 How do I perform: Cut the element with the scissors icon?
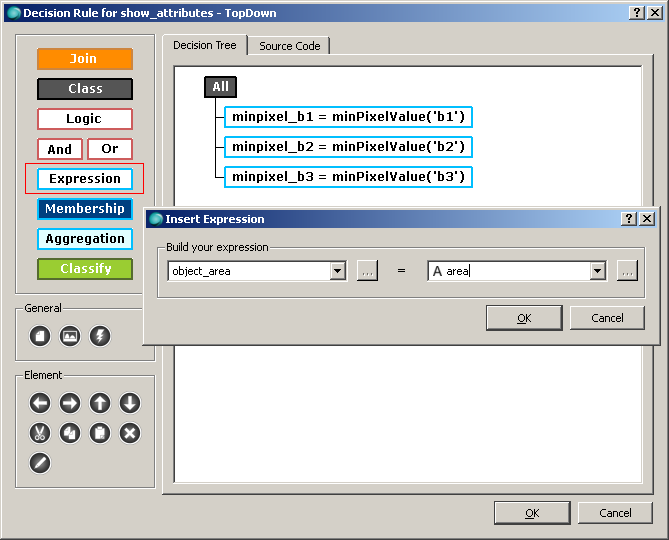[x=40, y=433]
